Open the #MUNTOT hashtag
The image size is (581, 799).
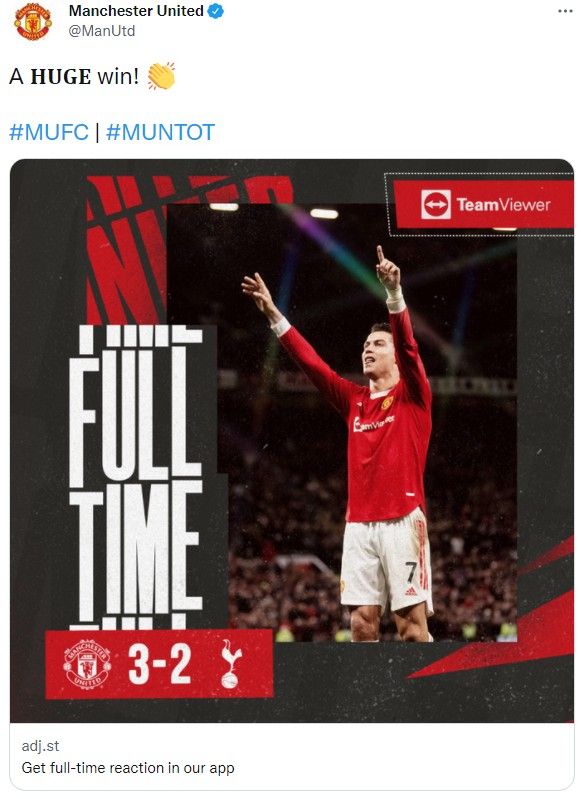coord(160,132)
